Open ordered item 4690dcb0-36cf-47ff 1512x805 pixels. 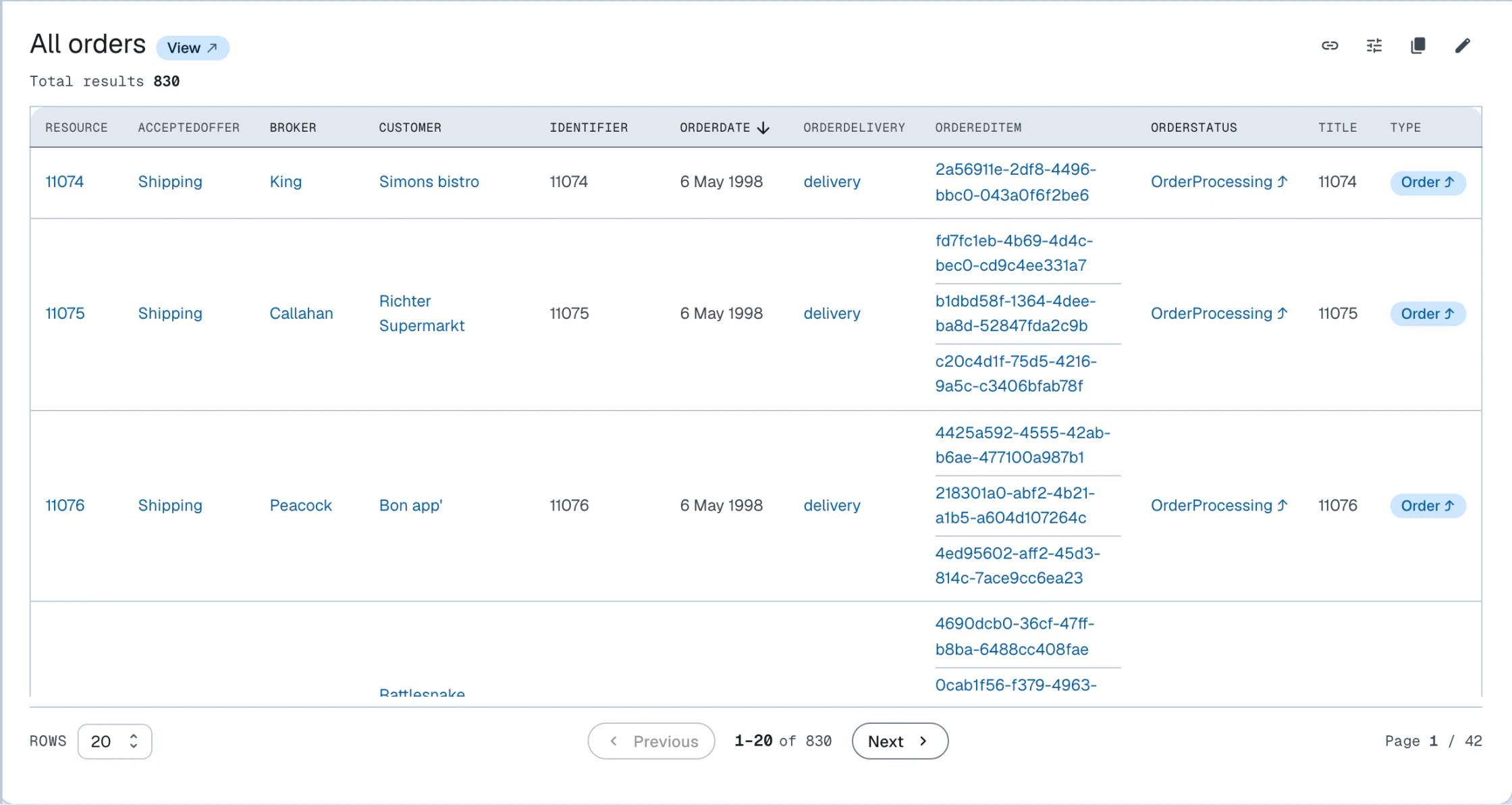pos(1015,636)
